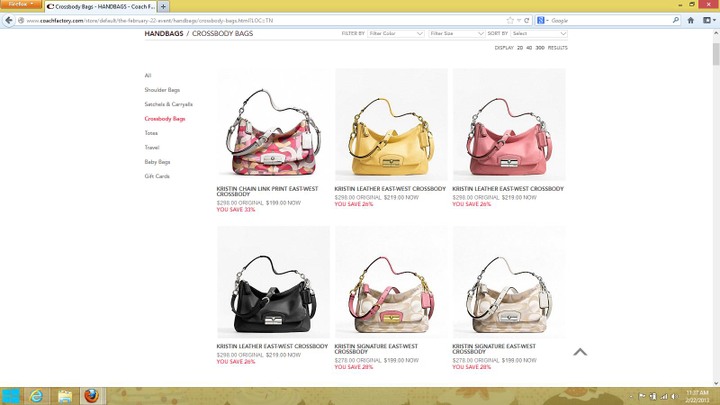Open the Firefox home page icon
Viewport: 720px width, 405px height.
(691, 20)
